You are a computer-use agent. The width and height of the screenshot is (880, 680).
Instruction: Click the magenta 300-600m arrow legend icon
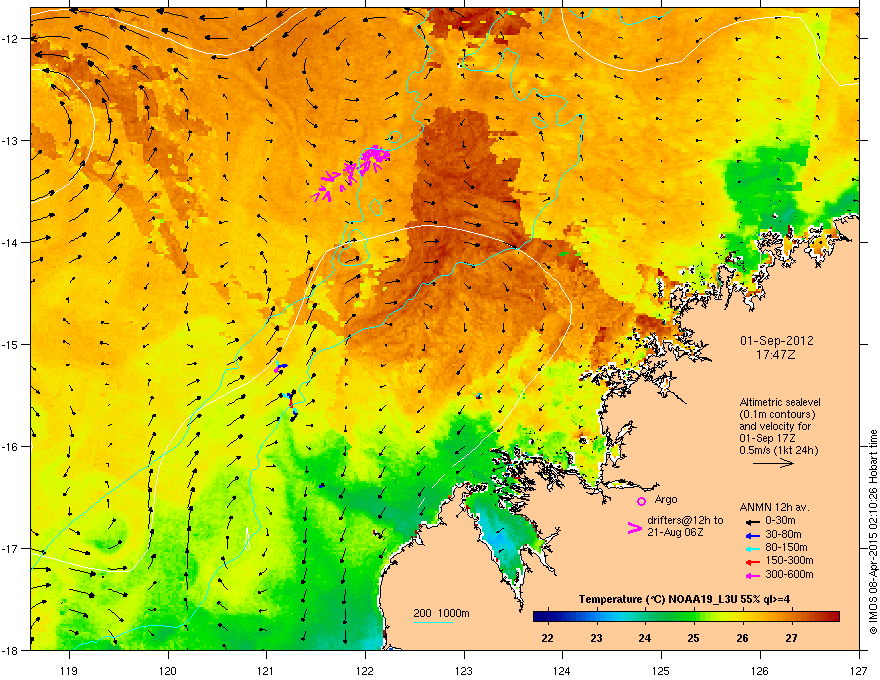(x=752, y=575)
